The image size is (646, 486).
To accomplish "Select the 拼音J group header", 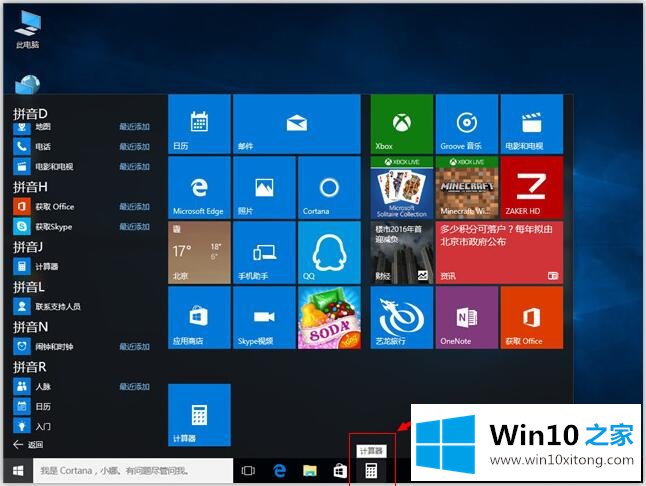I will pyautogui.click(x=28, y=247).
